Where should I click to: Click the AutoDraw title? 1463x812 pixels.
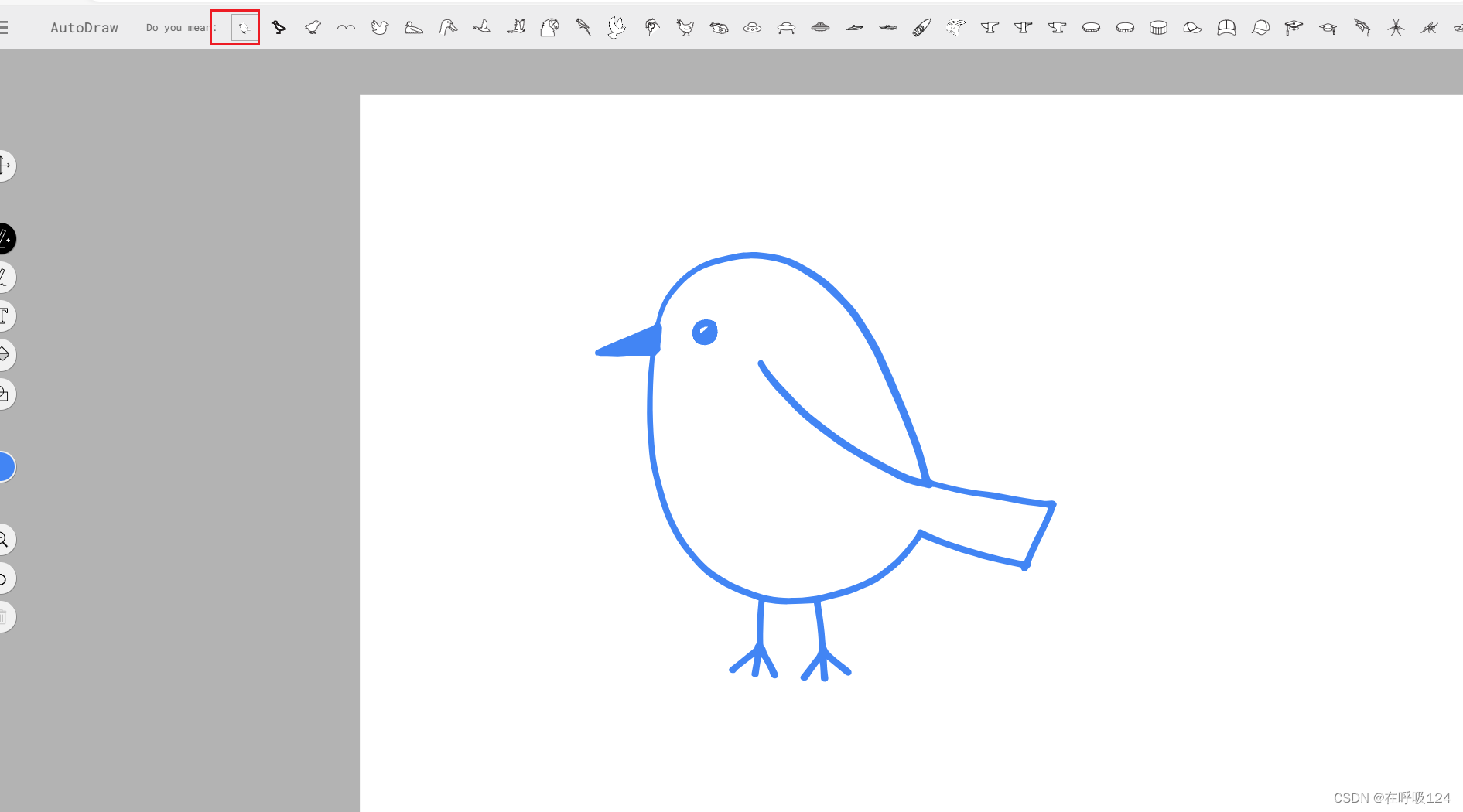coord(84,28)
